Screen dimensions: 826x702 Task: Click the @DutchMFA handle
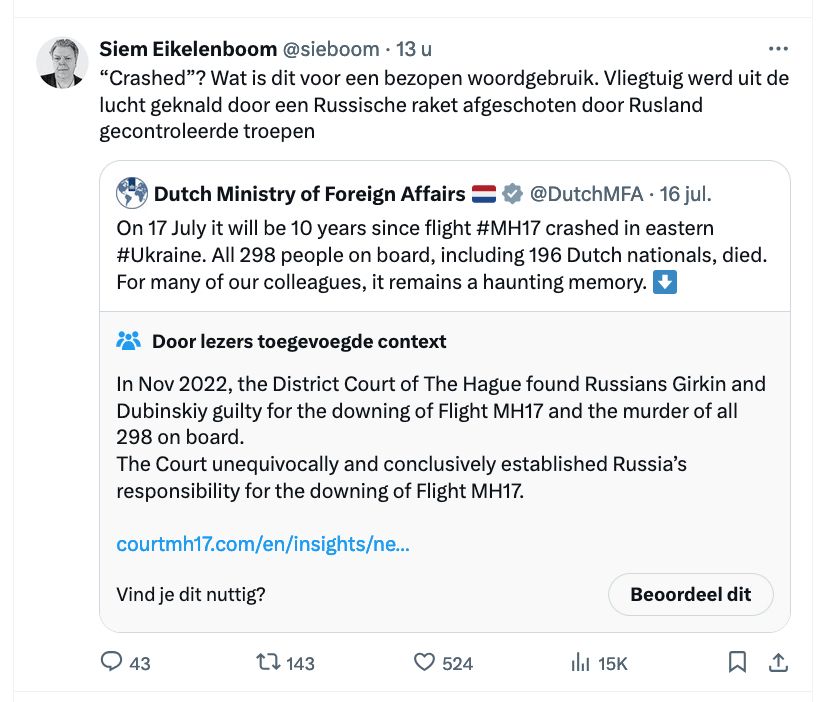pyautogui.click(x=583, y=192)
